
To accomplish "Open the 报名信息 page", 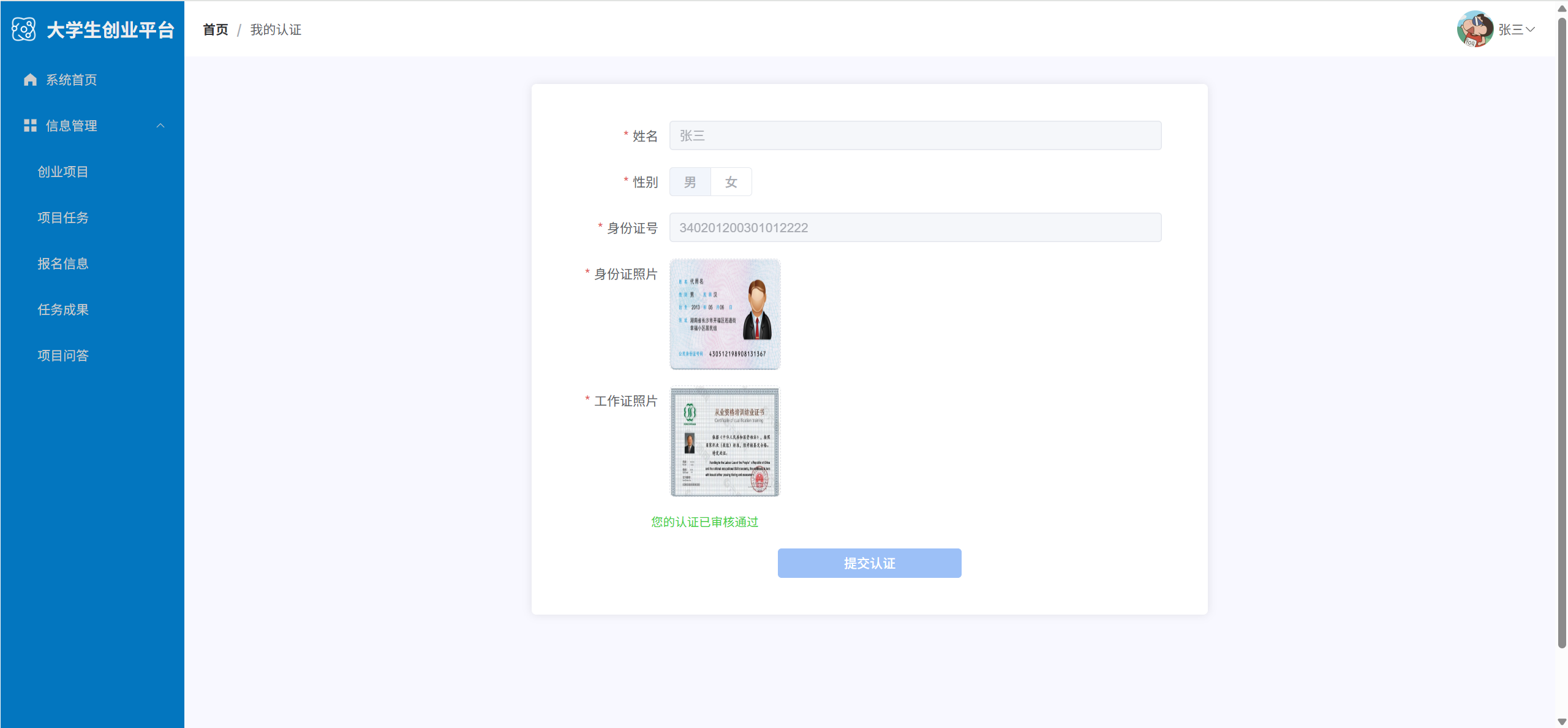I will (x=63, y=264).
